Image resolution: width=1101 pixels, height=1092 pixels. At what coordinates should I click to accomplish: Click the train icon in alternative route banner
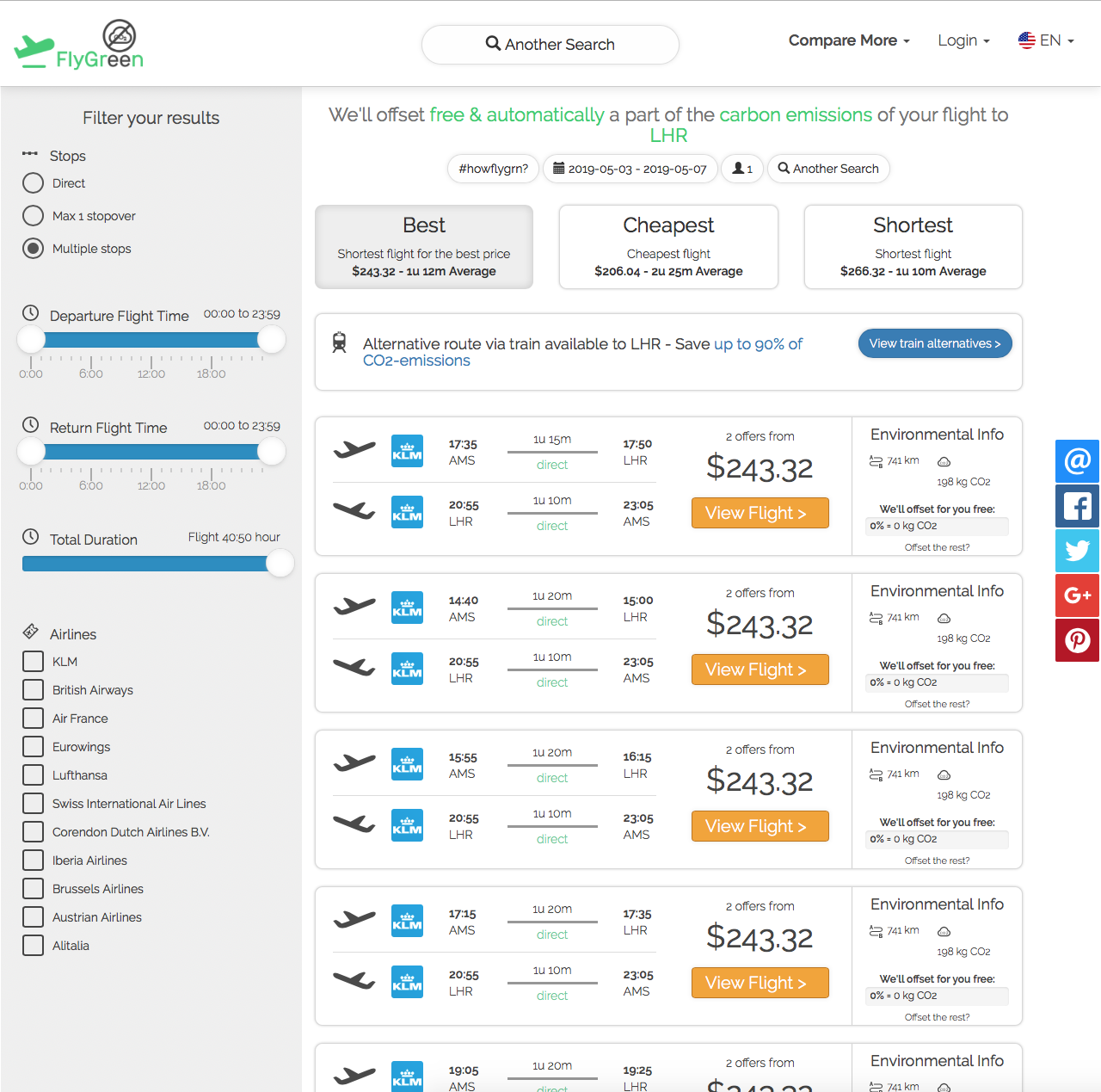(340, 342)
